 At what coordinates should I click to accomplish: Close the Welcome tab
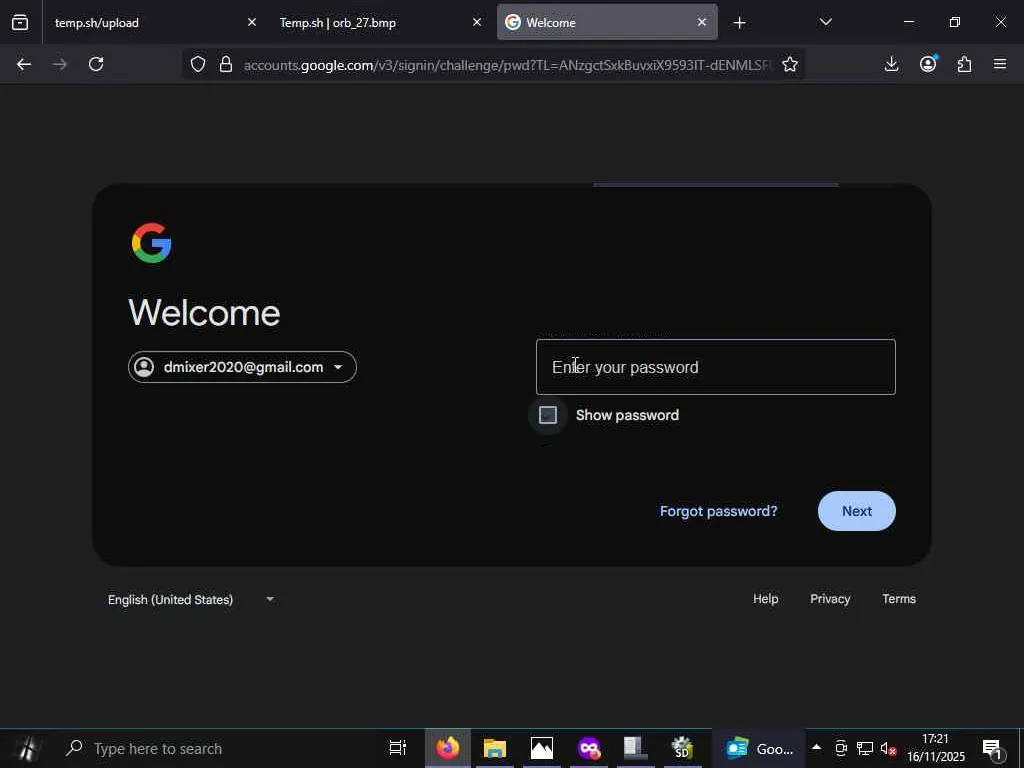coord(701,22)
